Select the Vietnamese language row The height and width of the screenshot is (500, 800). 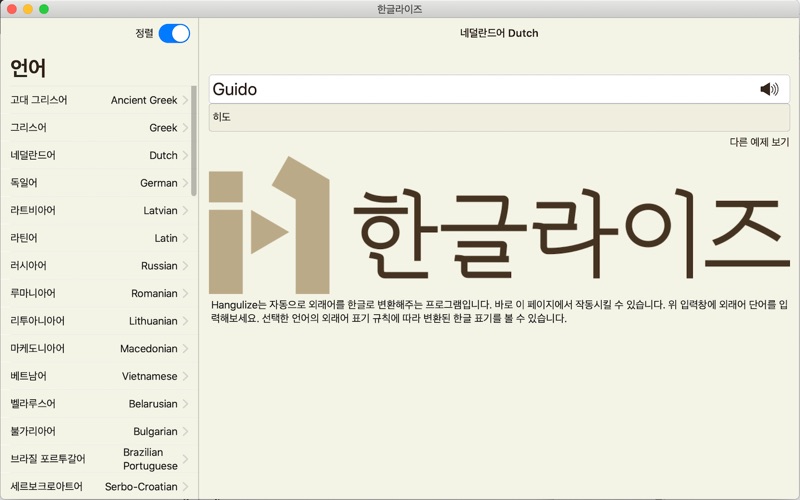pyautogui.click(x=99, y=376)
